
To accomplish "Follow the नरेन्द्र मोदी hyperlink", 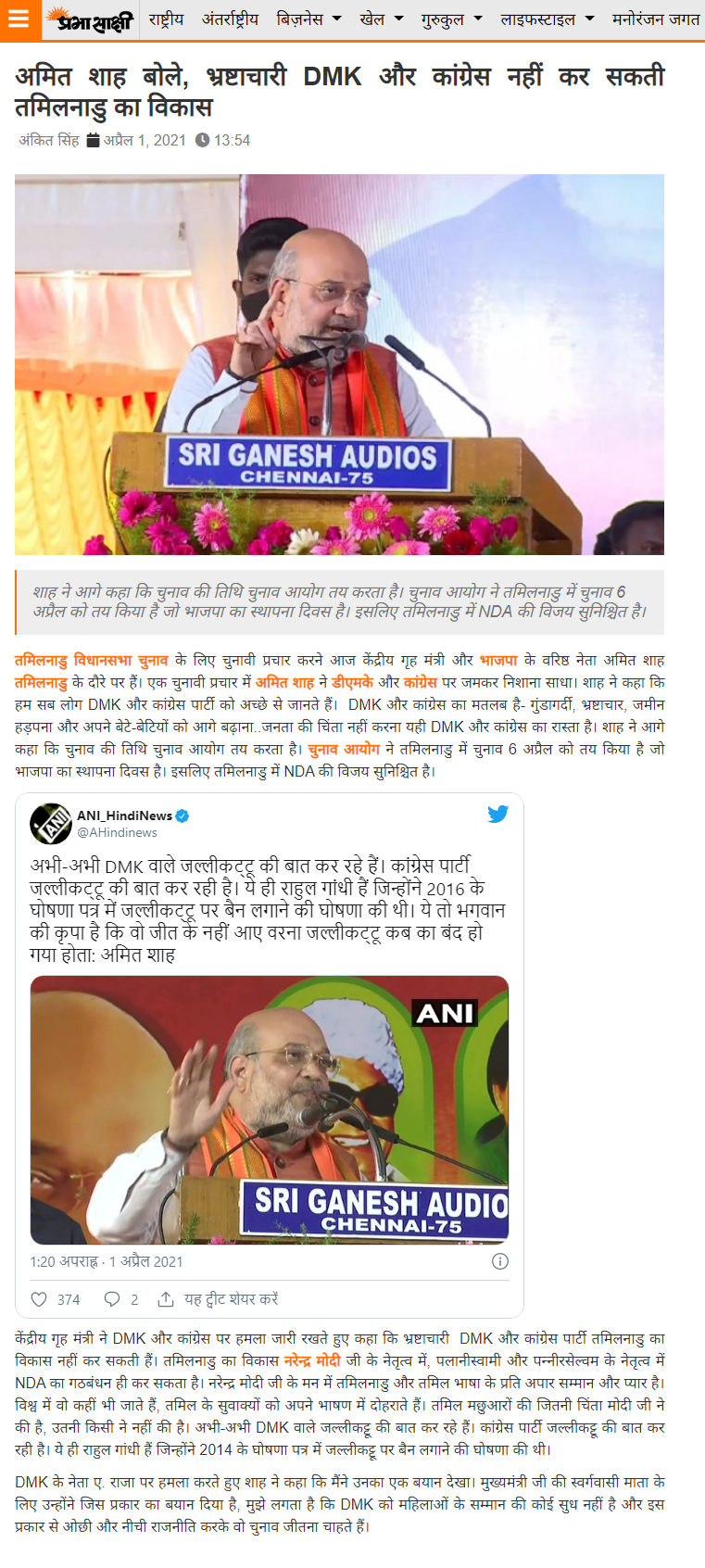I will [311, 1360].
